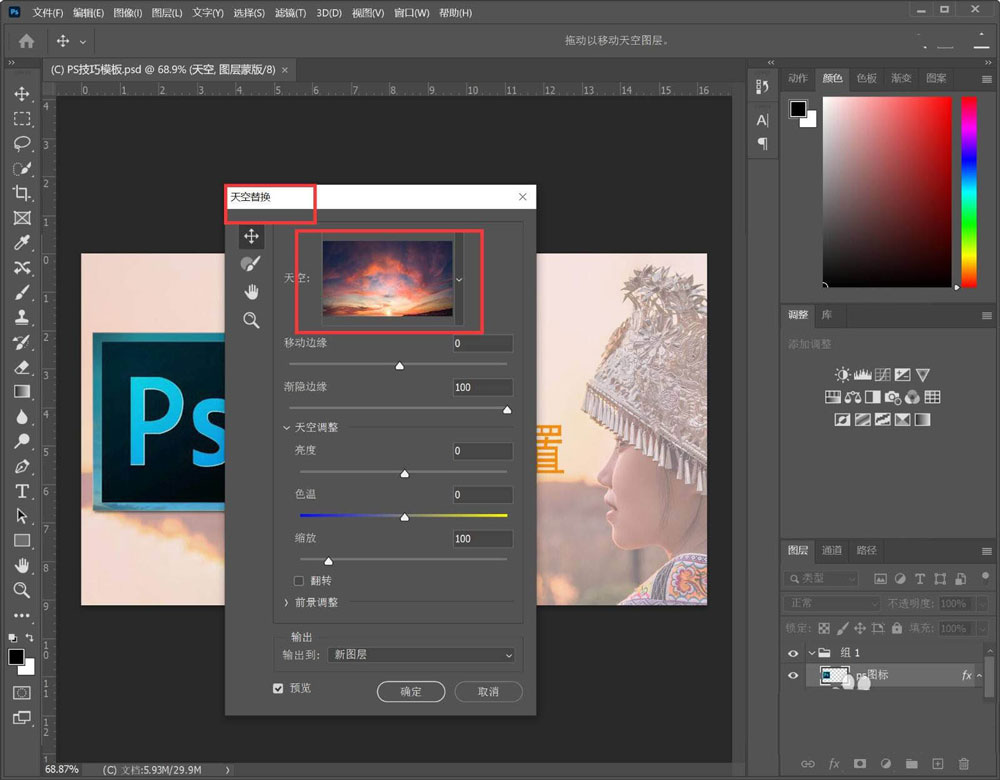Enable the 翻转 flip checkbox
1000x780 pixels.
[298, 580]
